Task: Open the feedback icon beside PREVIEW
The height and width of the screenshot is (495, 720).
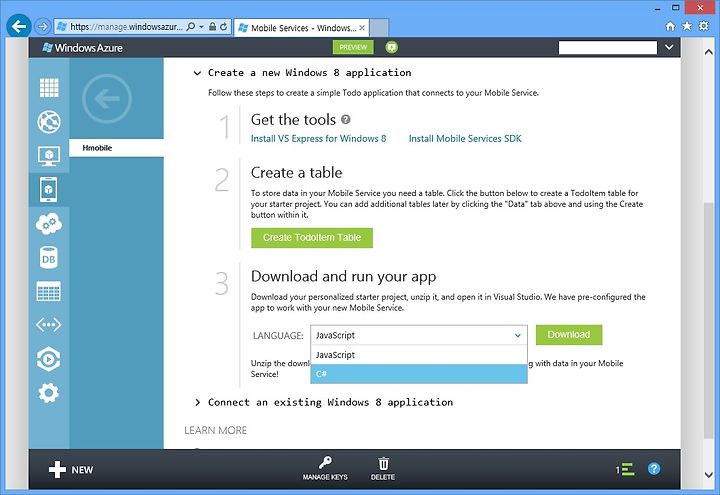Action: [x=392, y=47]
